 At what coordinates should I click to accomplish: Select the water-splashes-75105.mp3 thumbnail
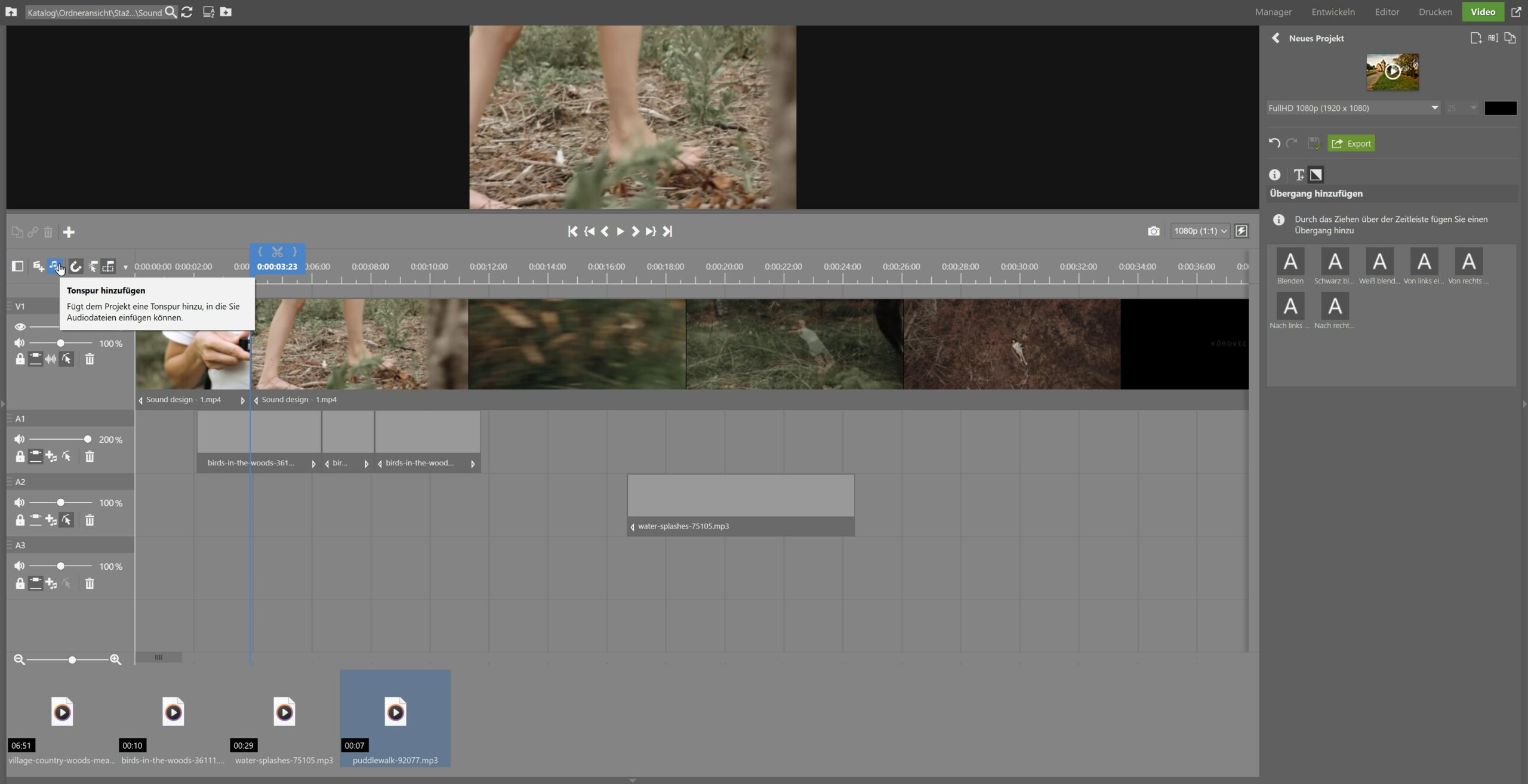click(x=284, y=713)
